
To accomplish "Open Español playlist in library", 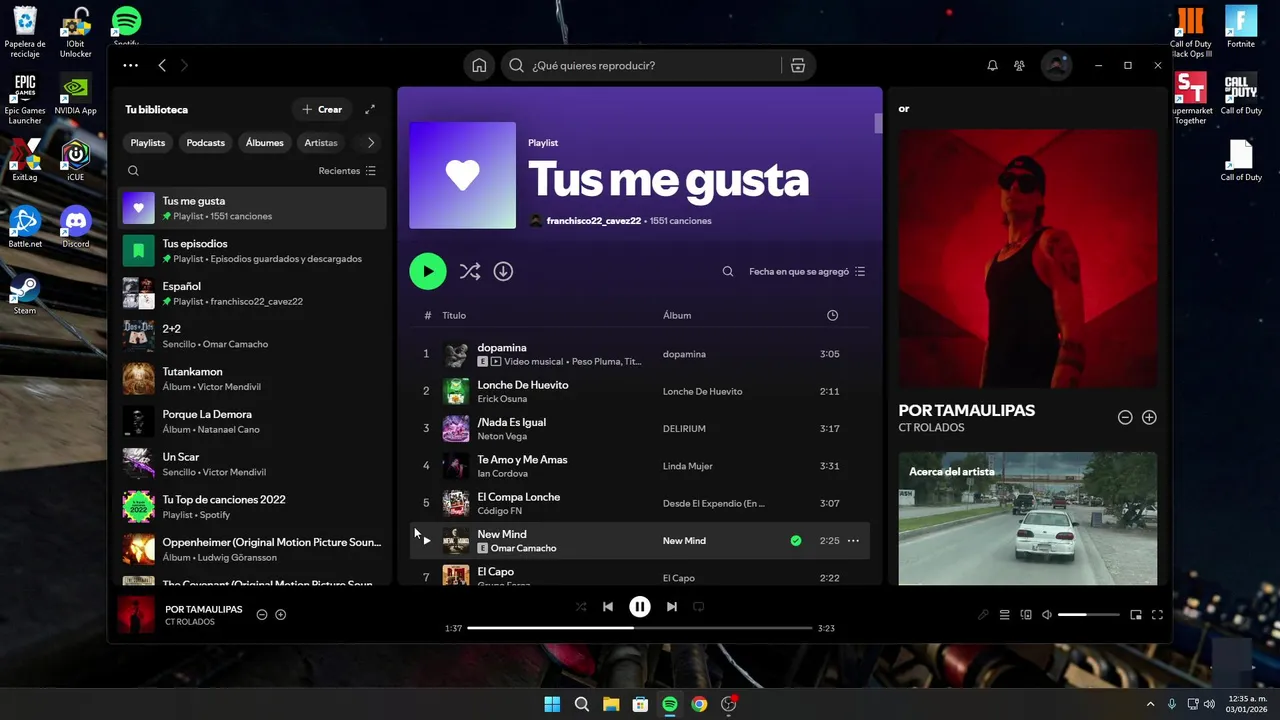I will point(252,293).
